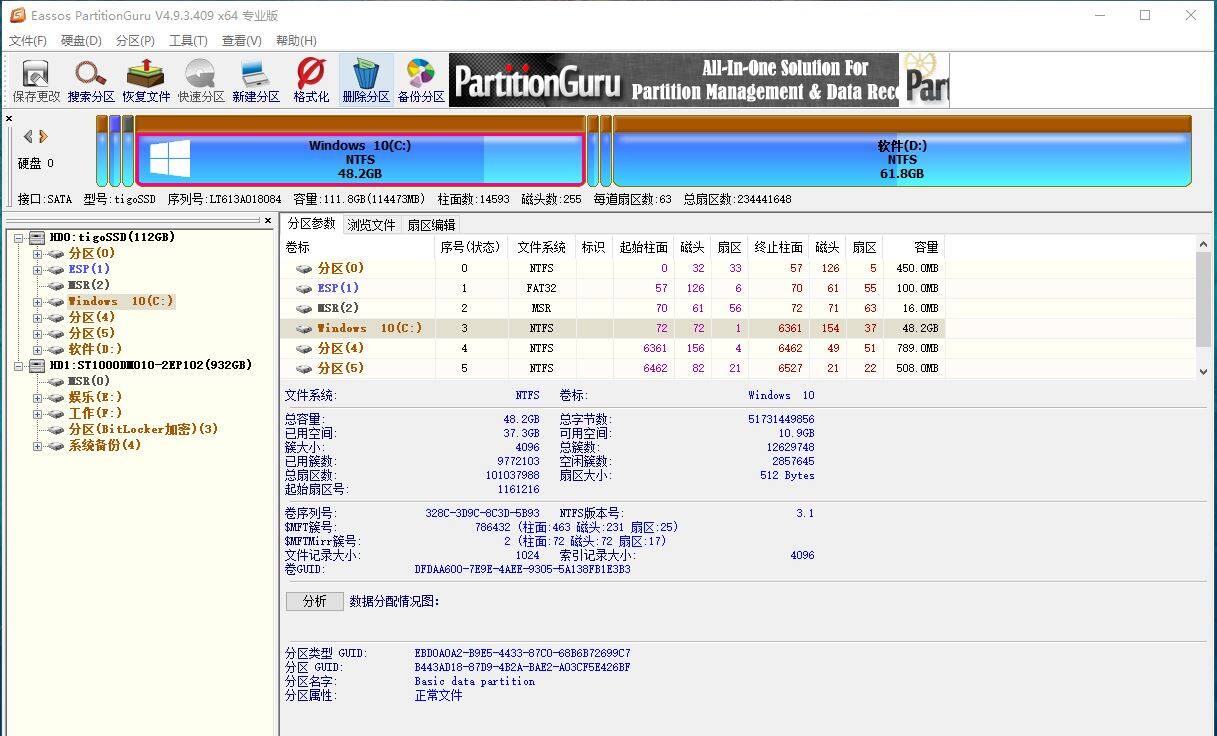Click the 卷标 column header
Viewport: 1217px width, 736px height.
pyautogui.click(x=358, y=247)
